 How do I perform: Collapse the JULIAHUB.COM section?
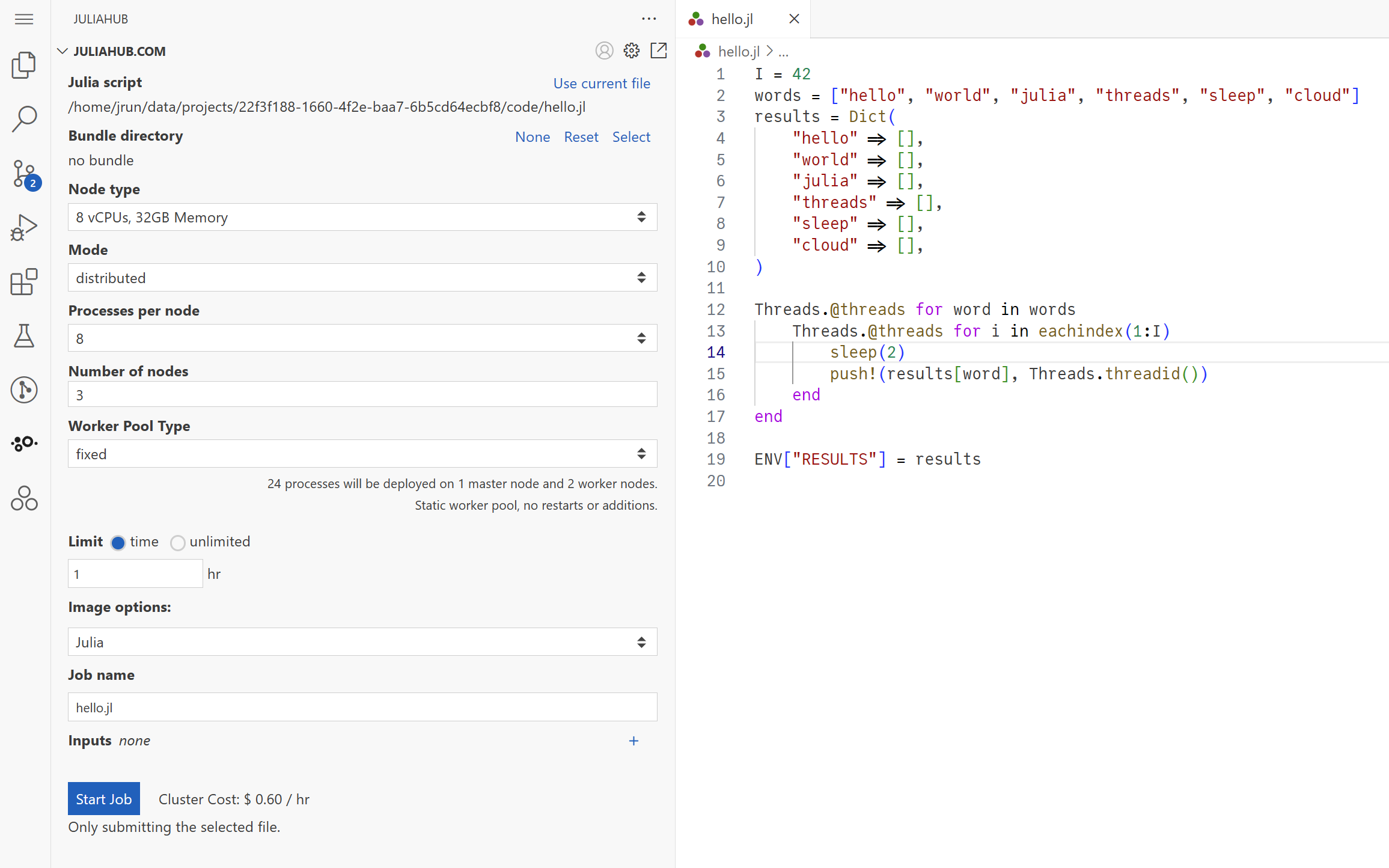(x=62, y=51)
